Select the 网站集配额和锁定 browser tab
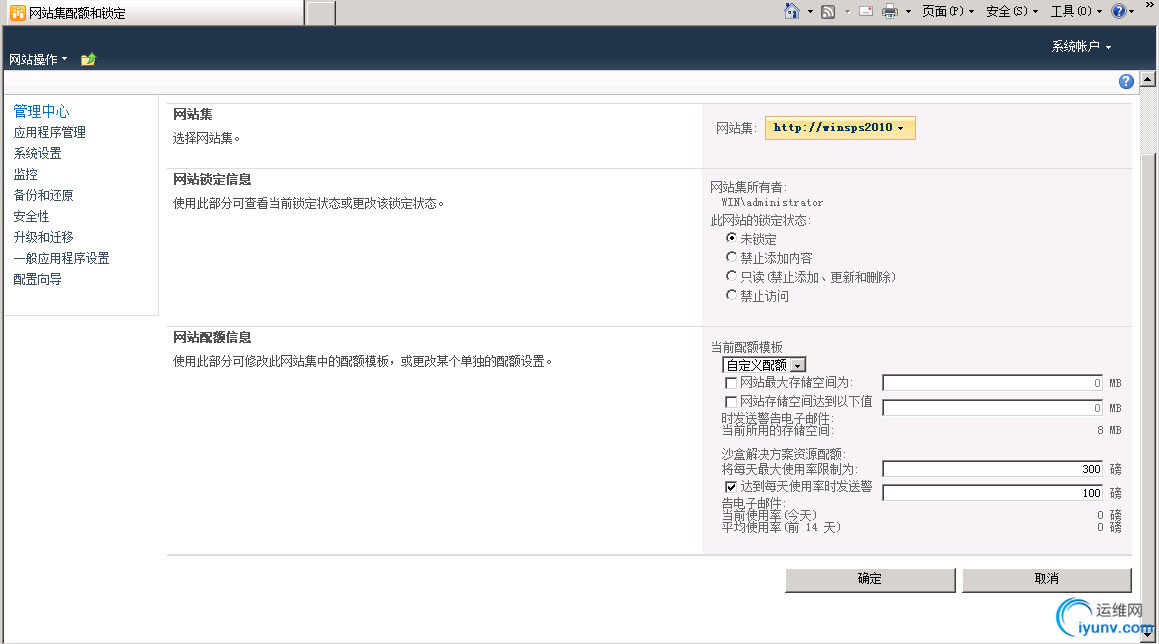Image resolution: width=1159 pixels, height=644 pixels. [x=153, y=13]
